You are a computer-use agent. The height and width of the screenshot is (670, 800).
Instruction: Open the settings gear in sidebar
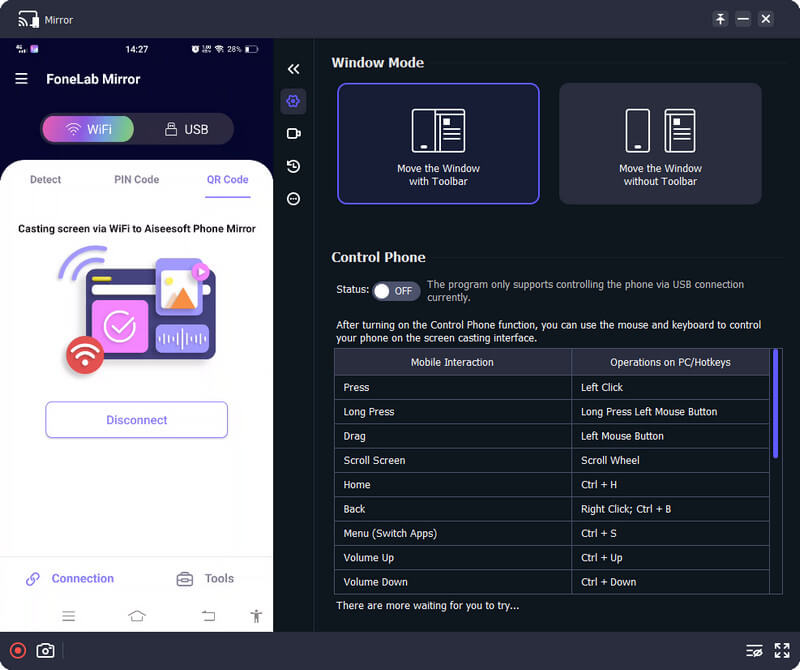(293, 101)
